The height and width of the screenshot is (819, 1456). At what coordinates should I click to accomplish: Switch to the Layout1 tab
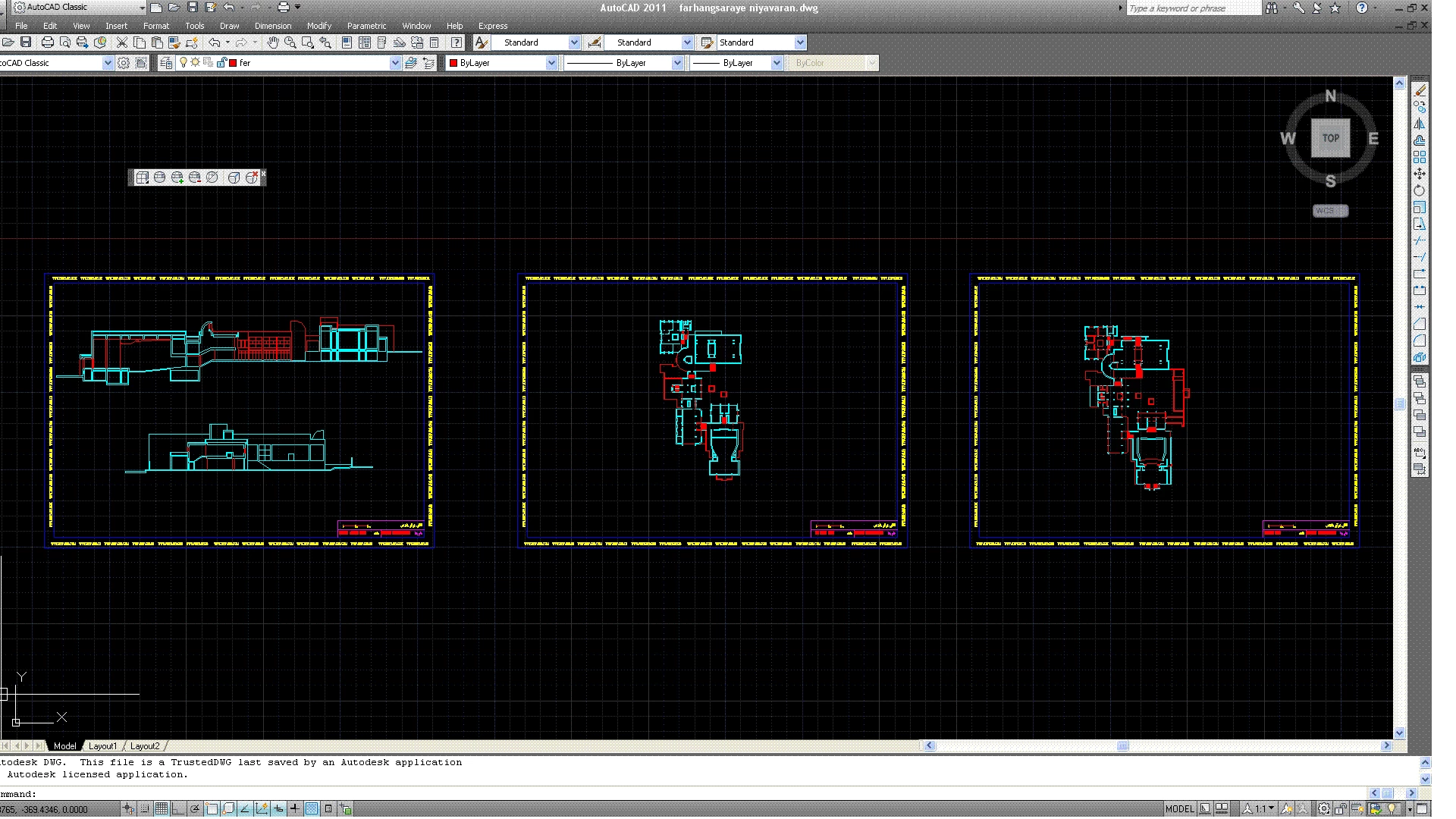tap(102, 746)
